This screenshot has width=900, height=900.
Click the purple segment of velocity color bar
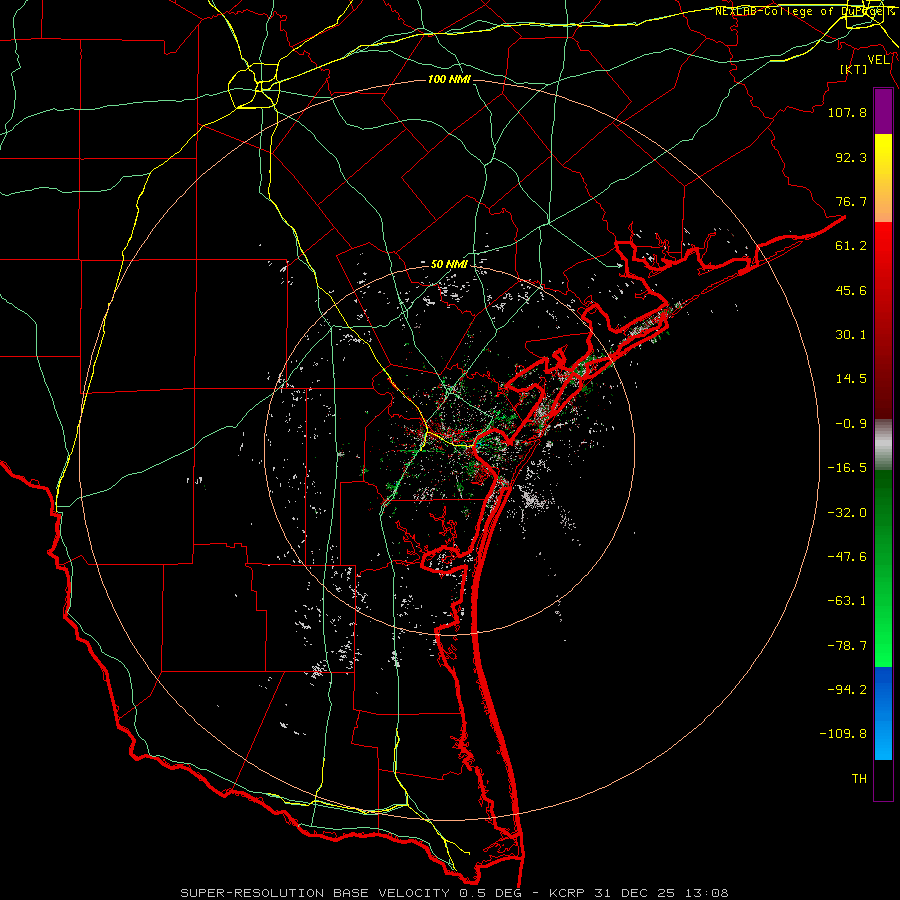point(883,111)
